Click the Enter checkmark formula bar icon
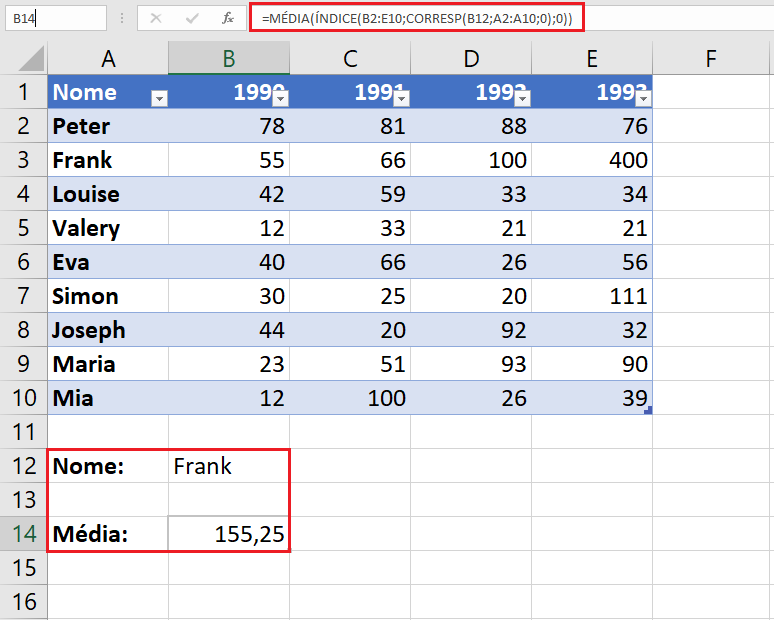The height and width of the screenshot is (620, 774). pyautogui.click(x=192, y=19)
